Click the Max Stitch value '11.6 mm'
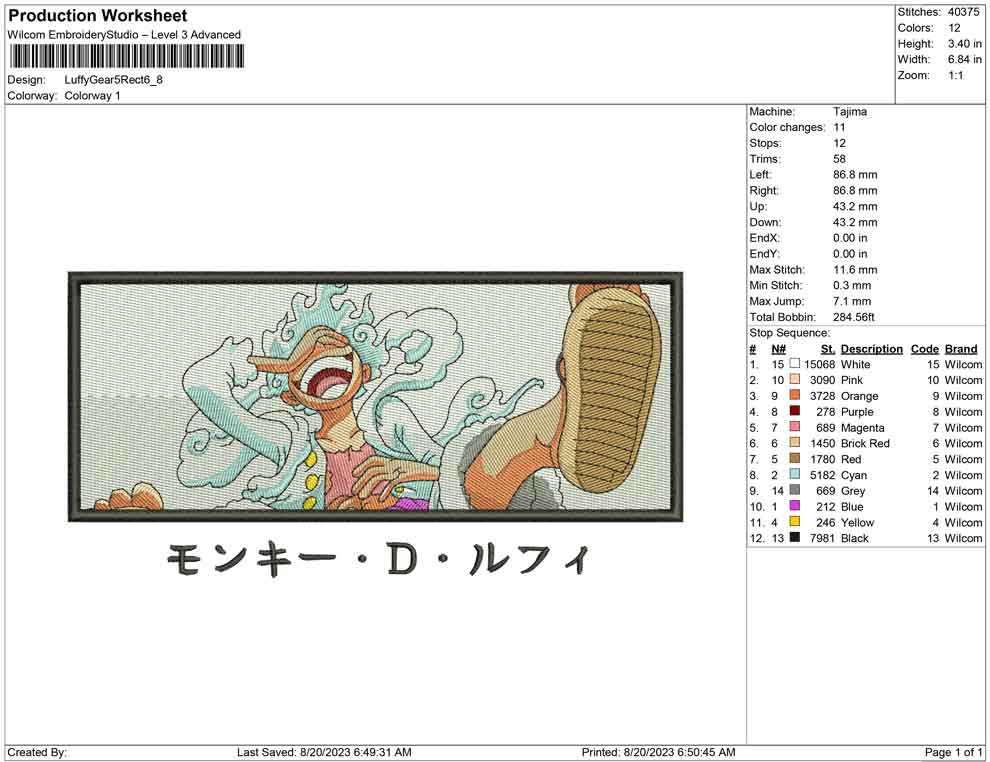This screenshot has width=990, height=762. click(855, 270)
